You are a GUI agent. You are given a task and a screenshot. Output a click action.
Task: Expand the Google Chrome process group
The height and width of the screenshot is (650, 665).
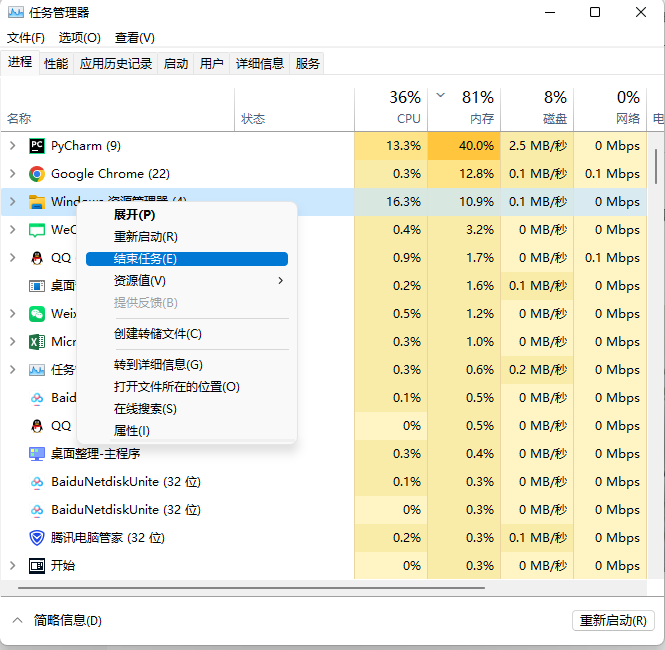click(13, 174)
